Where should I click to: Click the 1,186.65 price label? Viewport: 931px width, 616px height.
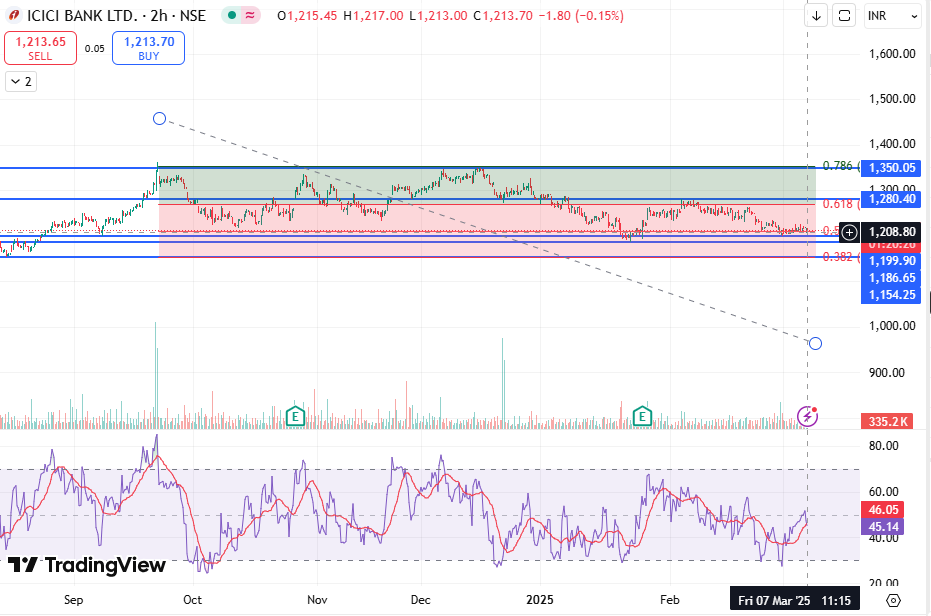coord(892,277)
